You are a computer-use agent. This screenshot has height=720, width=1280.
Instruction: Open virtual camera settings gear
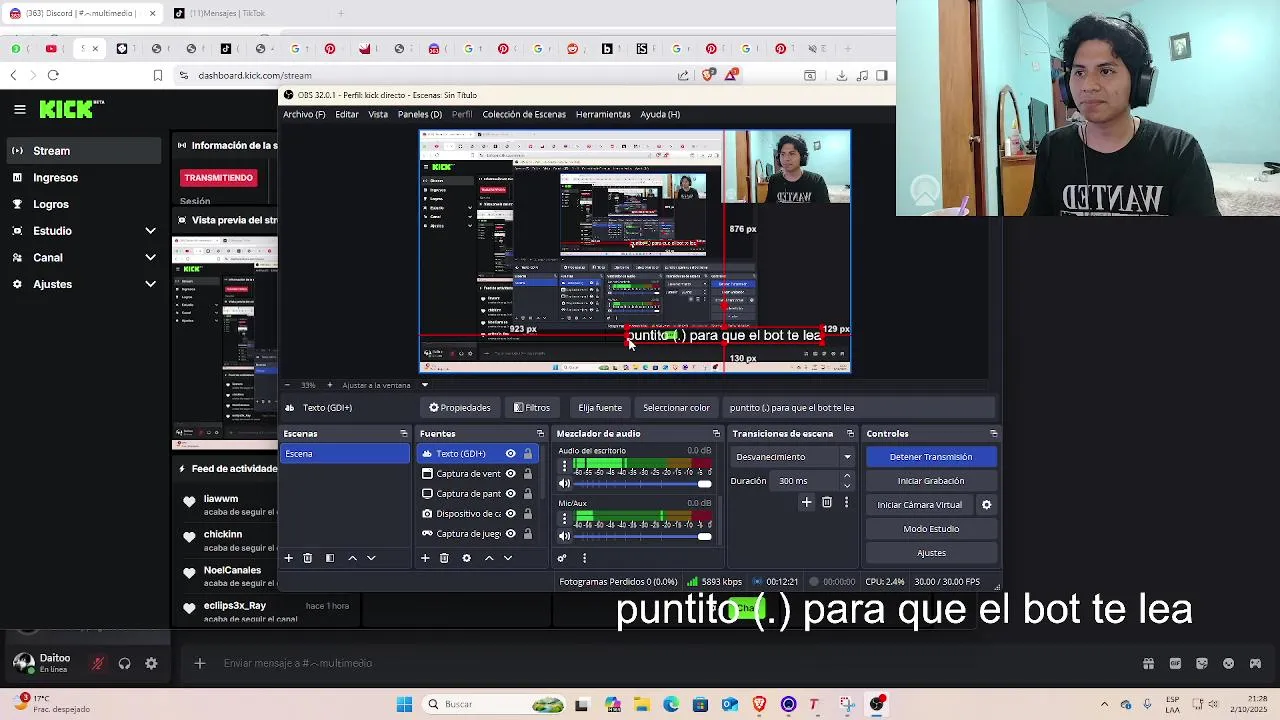pos(986,505)
